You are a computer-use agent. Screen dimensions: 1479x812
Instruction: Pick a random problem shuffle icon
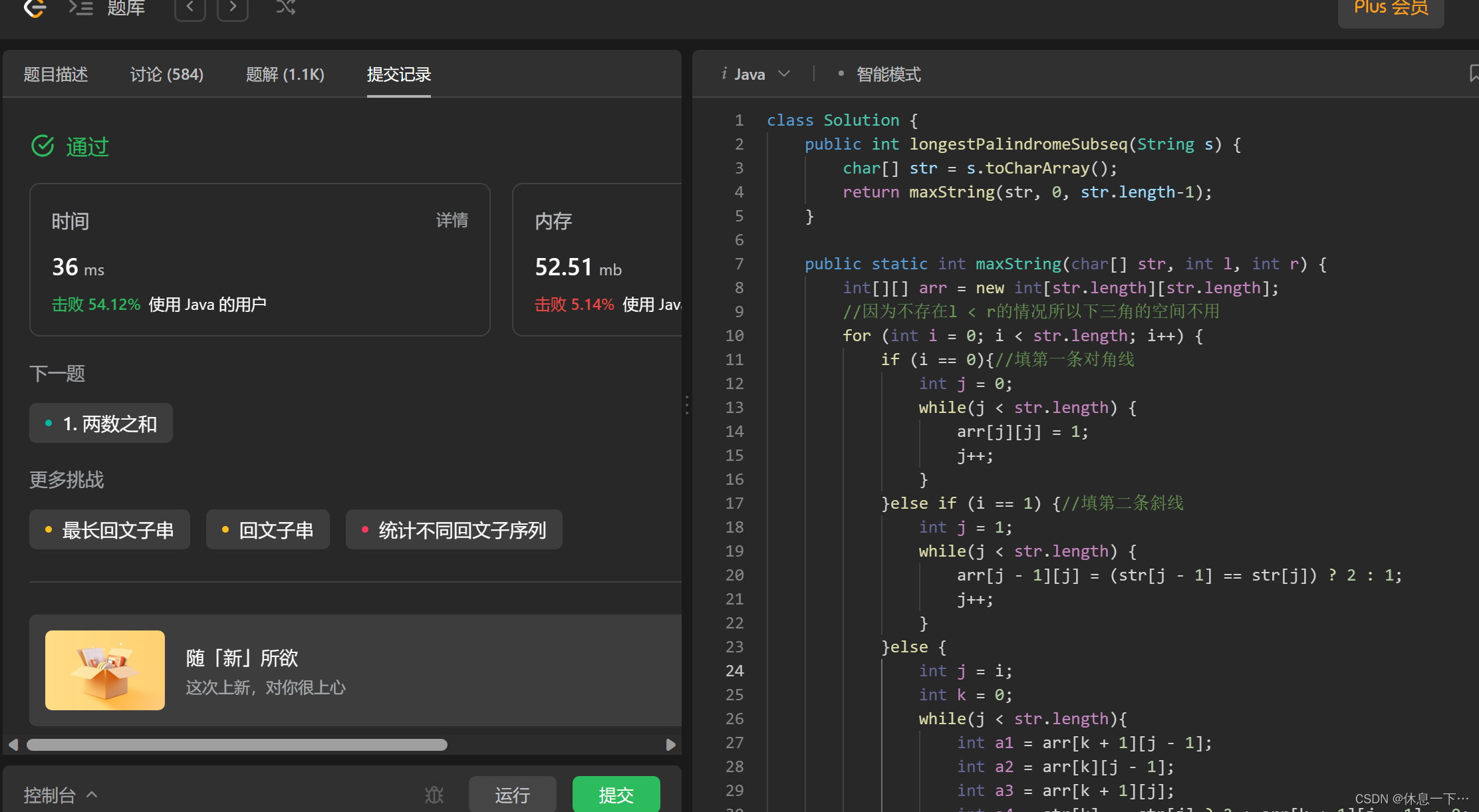pyautogui.click(x=286, y=7)
